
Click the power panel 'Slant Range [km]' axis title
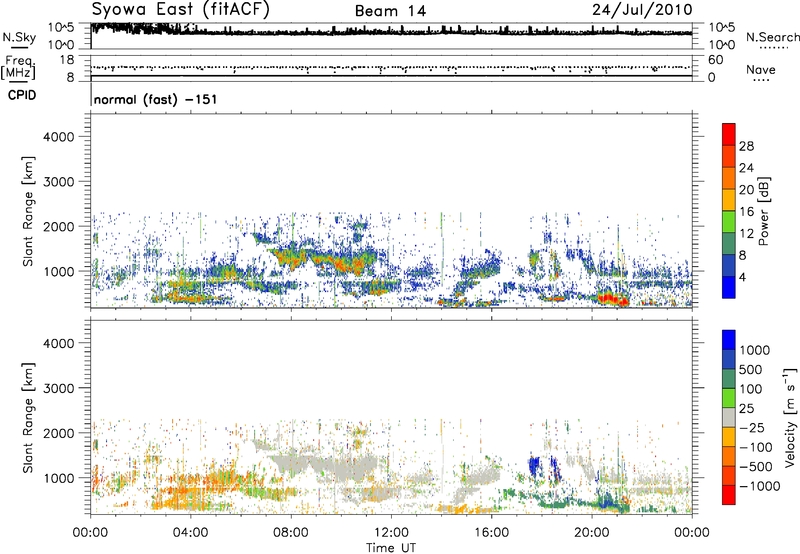(28, 211)
